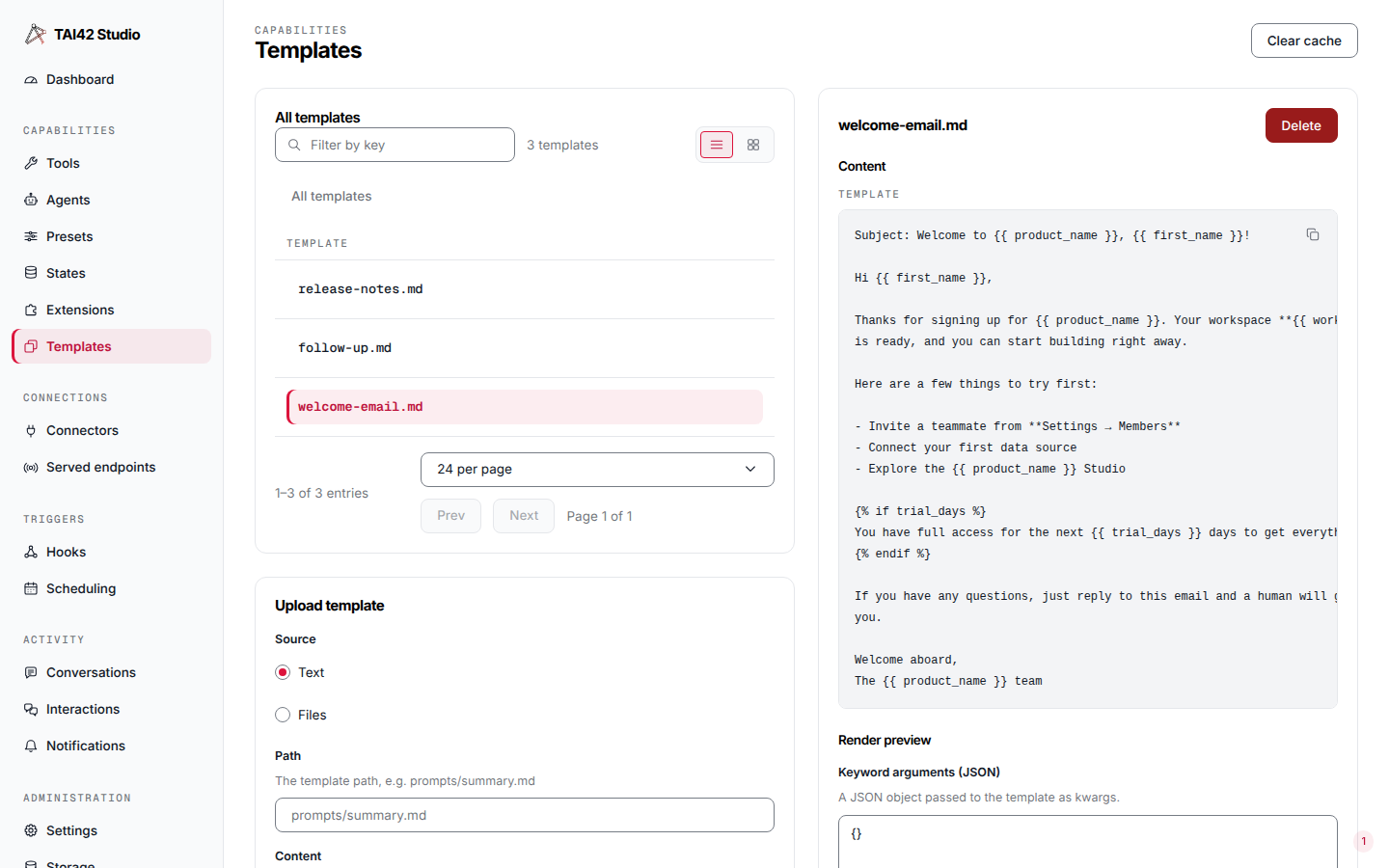Image resolution: width=1389 pixels, height=868 pixels.
Task: Switch to list view icon
Action: tap(717, 145)
